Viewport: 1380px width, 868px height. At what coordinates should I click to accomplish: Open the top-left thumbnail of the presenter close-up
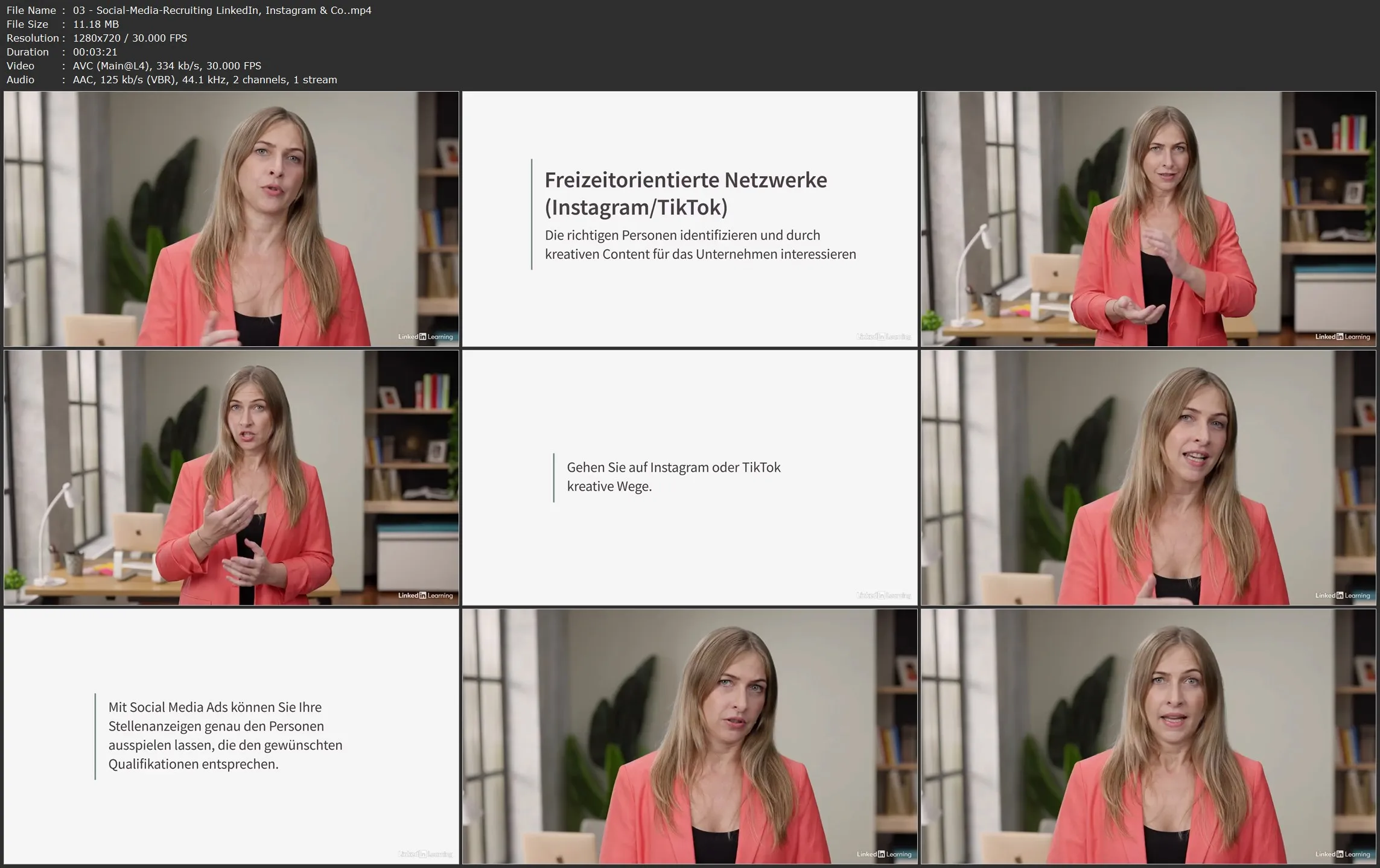point(231,219)
